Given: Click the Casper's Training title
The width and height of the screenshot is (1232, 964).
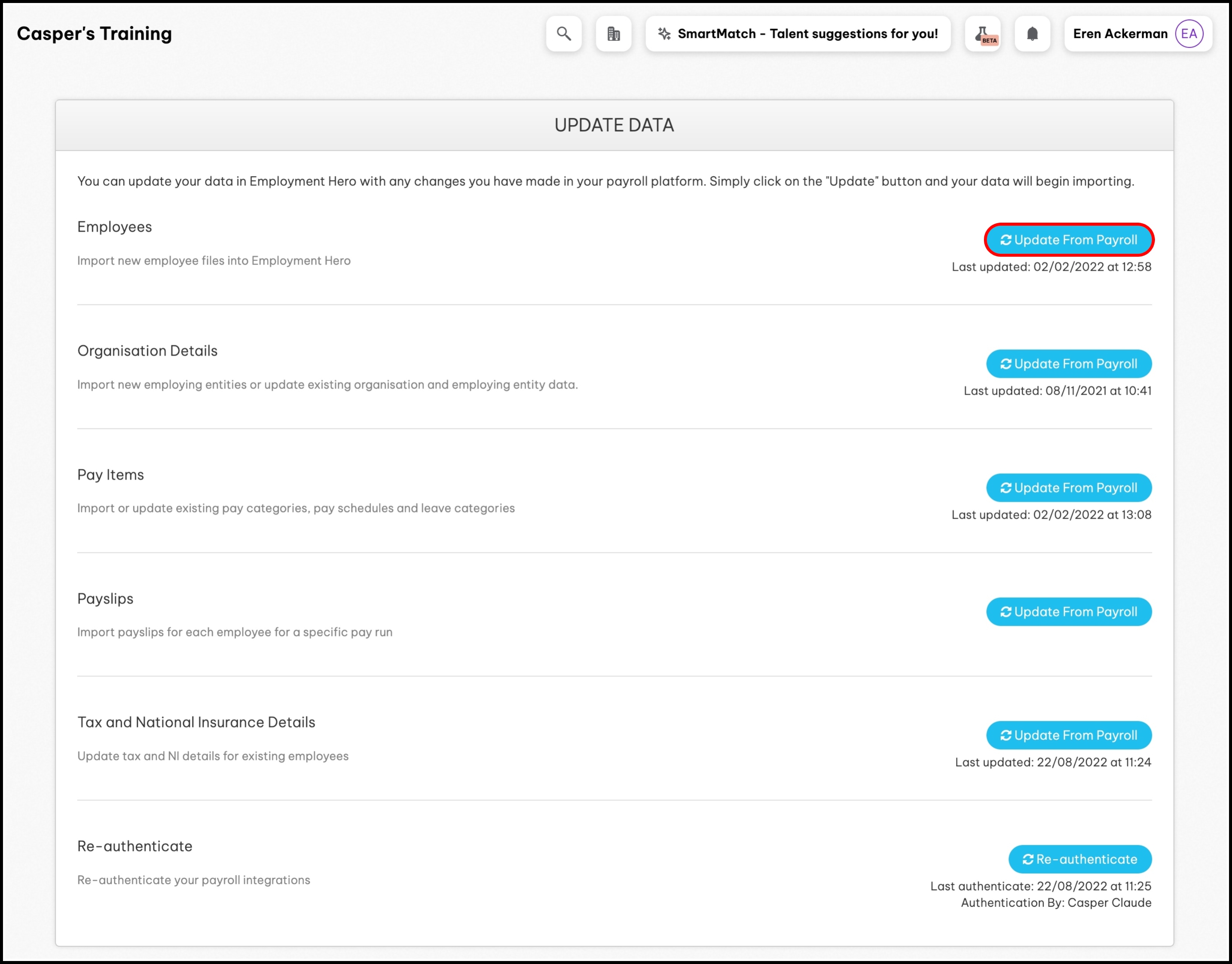Looking at the screenshot, I should [94, 34].
